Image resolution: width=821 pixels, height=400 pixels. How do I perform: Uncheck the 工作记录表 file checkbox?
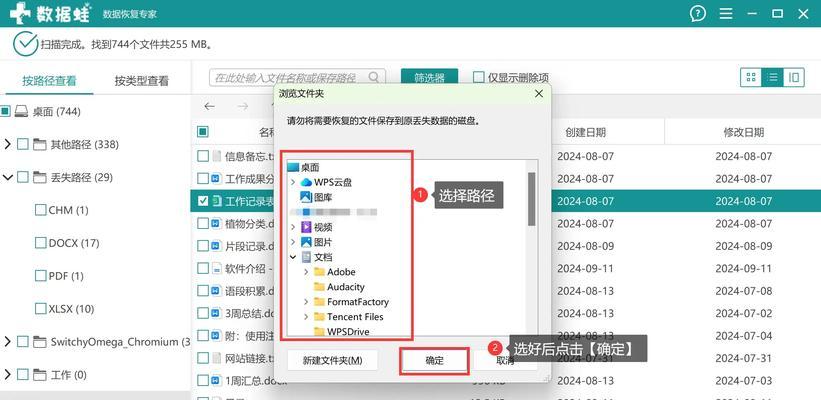coord(203,201)
